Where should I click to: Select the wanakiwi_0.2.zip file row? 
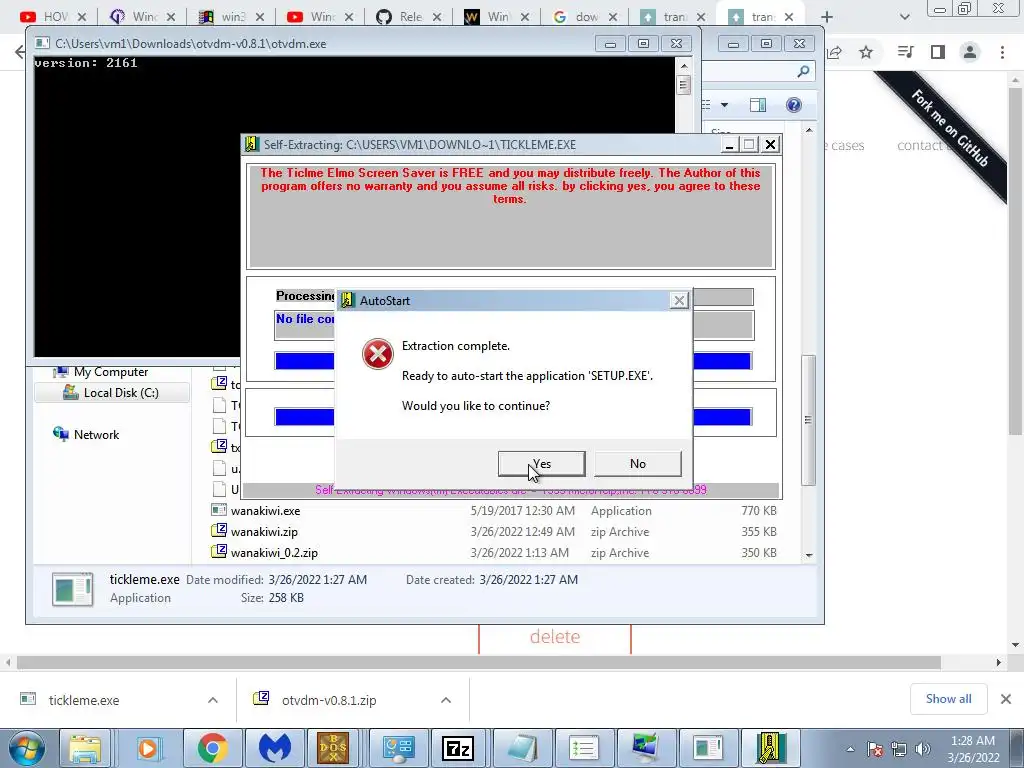point(494,552)
